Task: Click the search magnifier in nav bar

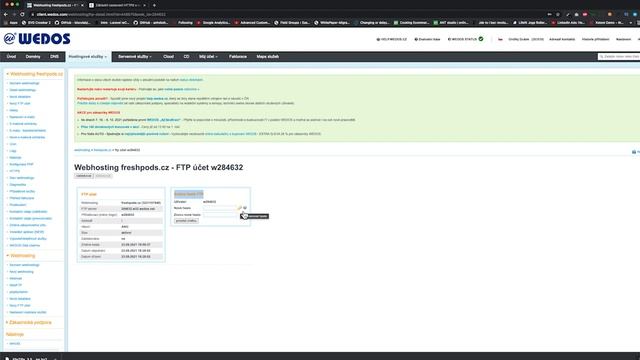Action: tap(601, 57)
